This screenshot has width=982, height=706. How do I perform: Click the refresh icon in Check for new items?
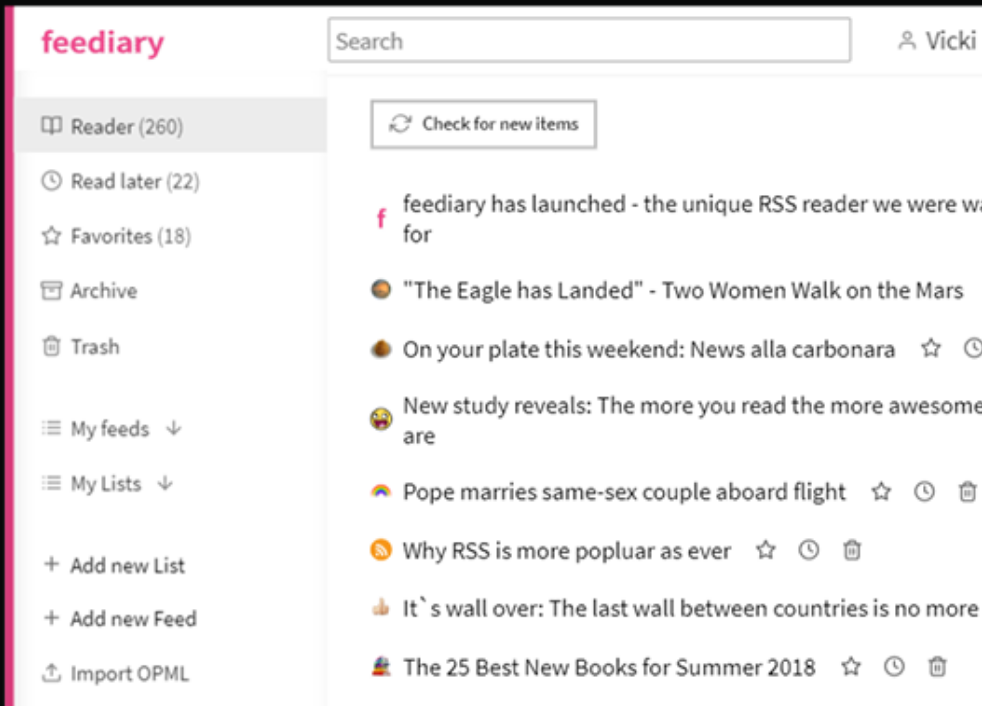pos(400,124)
